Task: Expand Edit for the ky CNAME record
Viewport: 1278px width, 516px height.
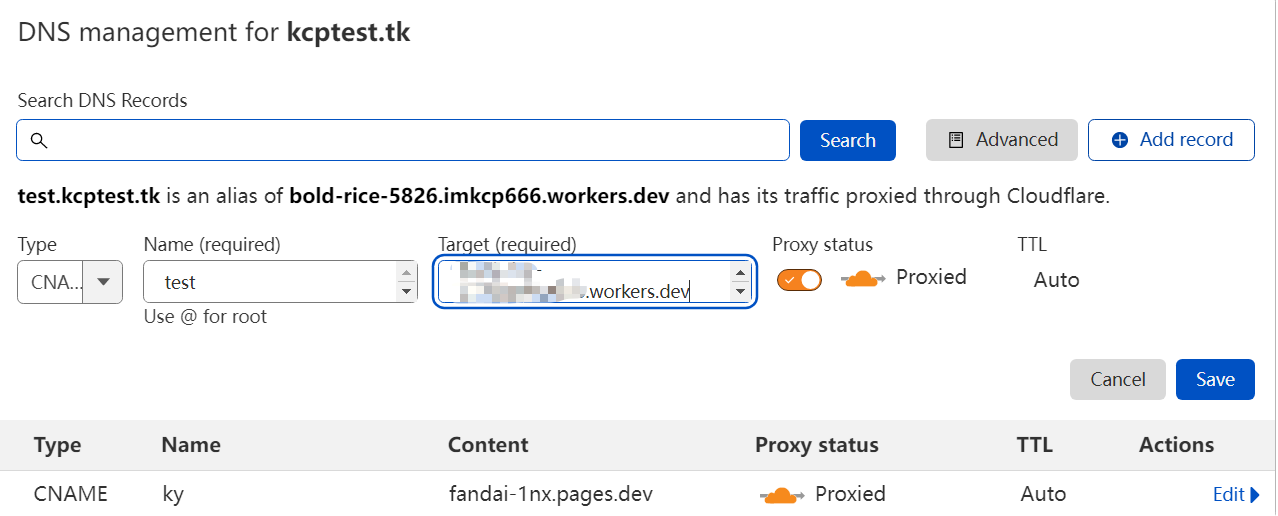Action: pos(1235,494)
